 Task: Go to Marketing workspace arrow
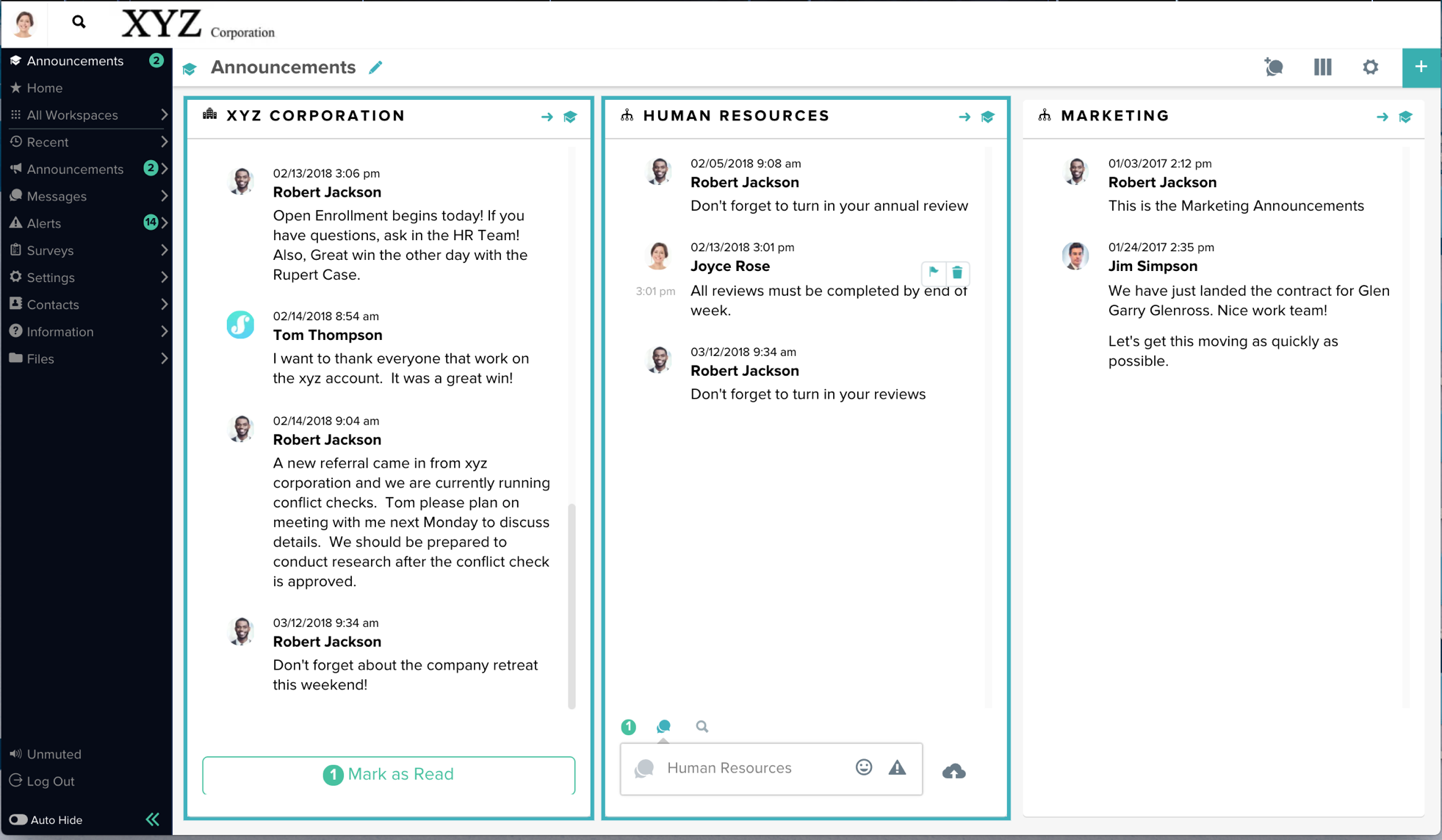1382,117
